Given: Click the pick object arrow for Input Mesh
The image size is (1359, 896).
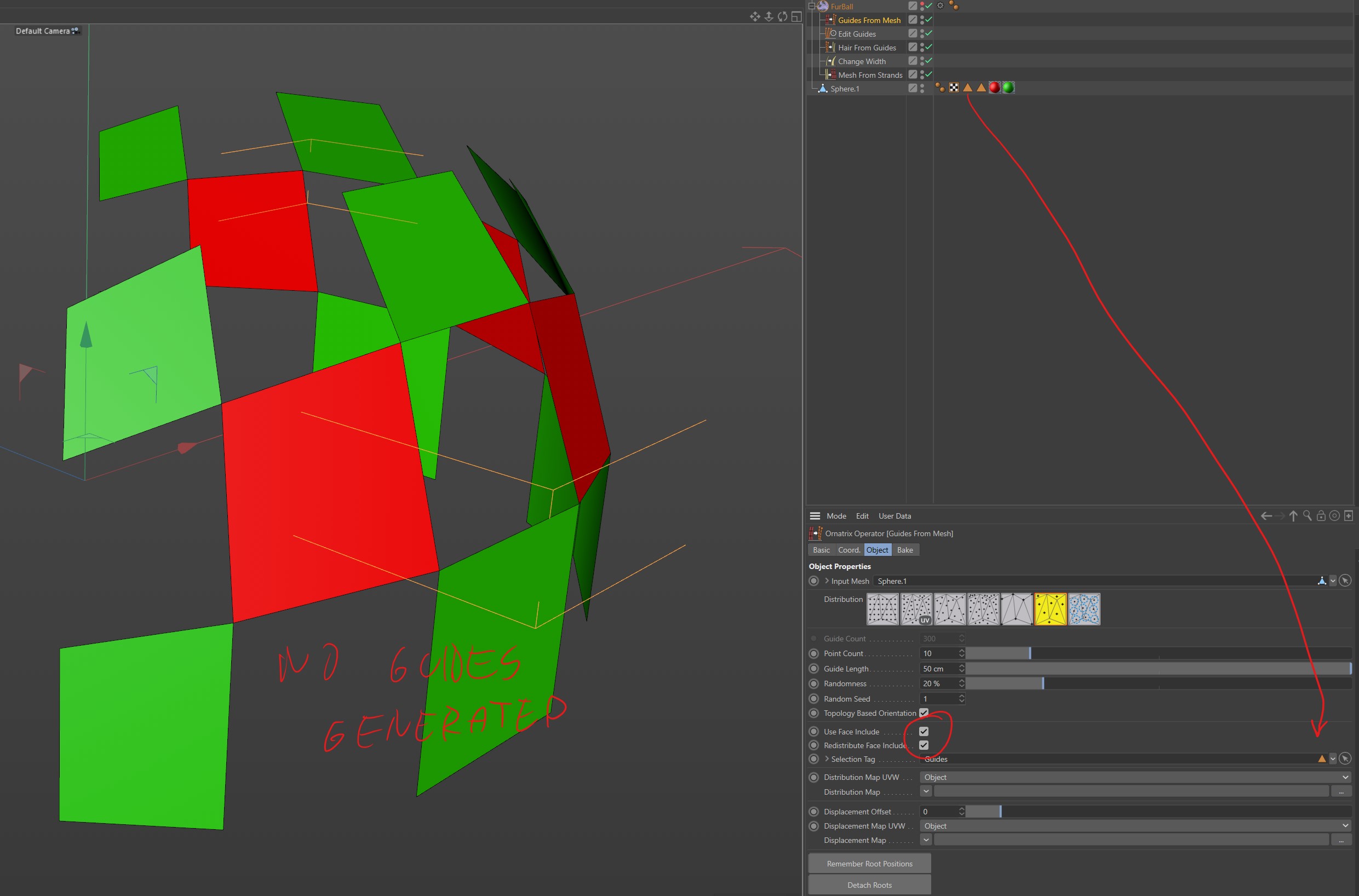Looking at the screenshot, I should tap(1345, 581).
